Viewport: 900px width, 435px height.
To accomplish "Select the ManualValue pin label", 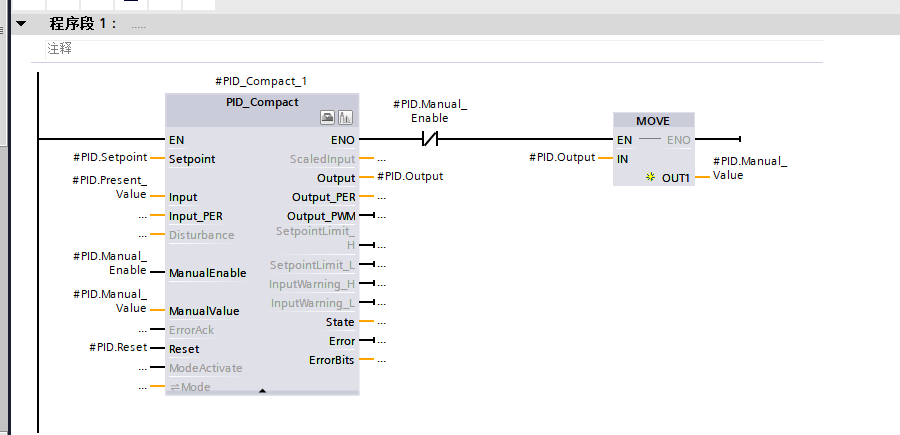I will [x=204, y=311].
